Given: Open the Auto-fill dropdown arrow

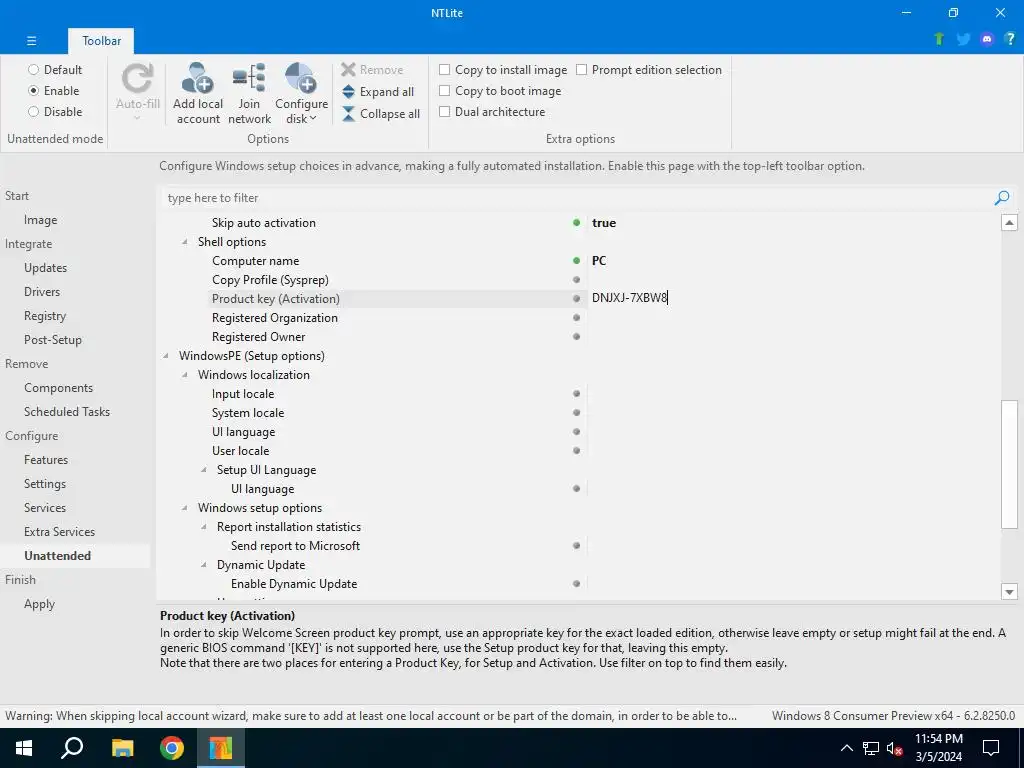Looking at the screenshot, I should (137, 118).
